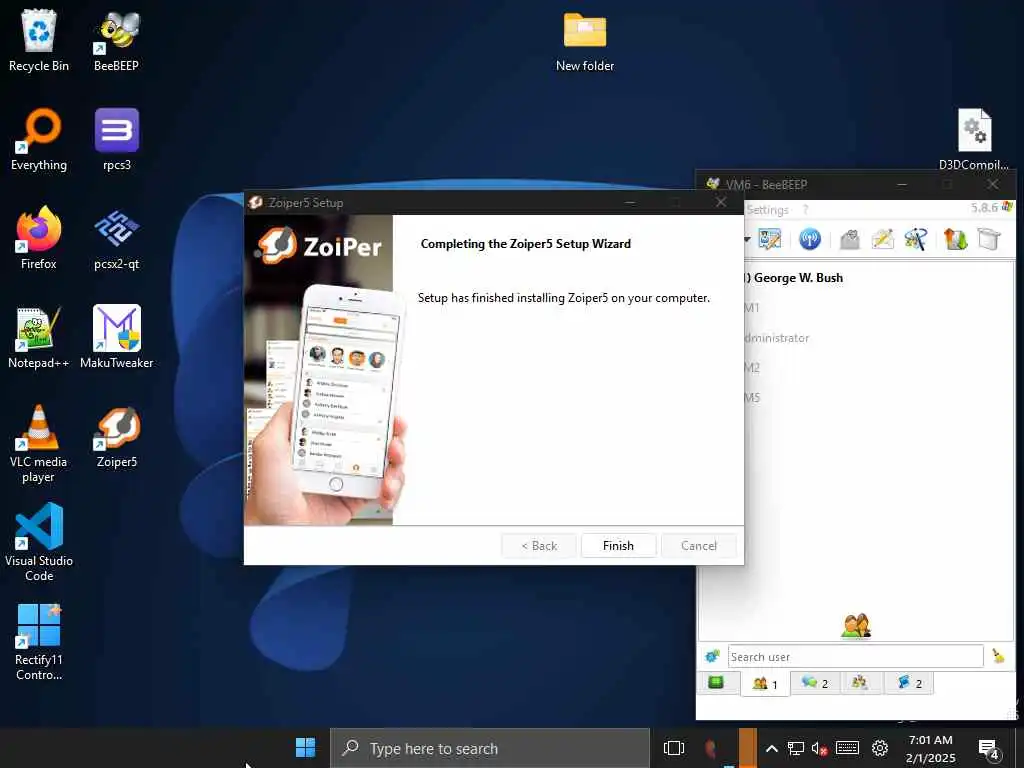
Task: Open the ? help menu in BeeBEEP
Action: pyautogui.click(x=805, y=210)
